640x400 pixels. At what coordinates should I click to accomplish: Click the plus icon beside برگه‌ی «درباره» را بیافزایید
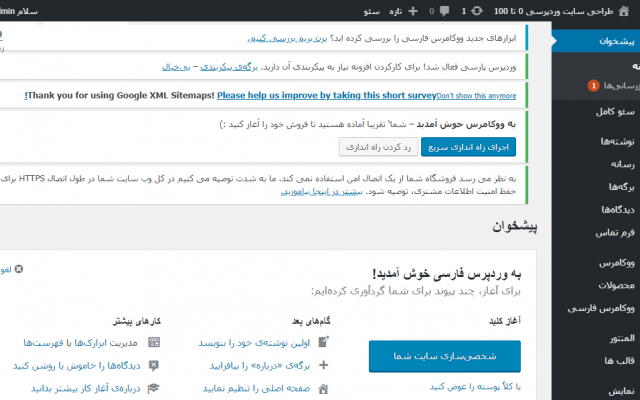pos(323,365)
